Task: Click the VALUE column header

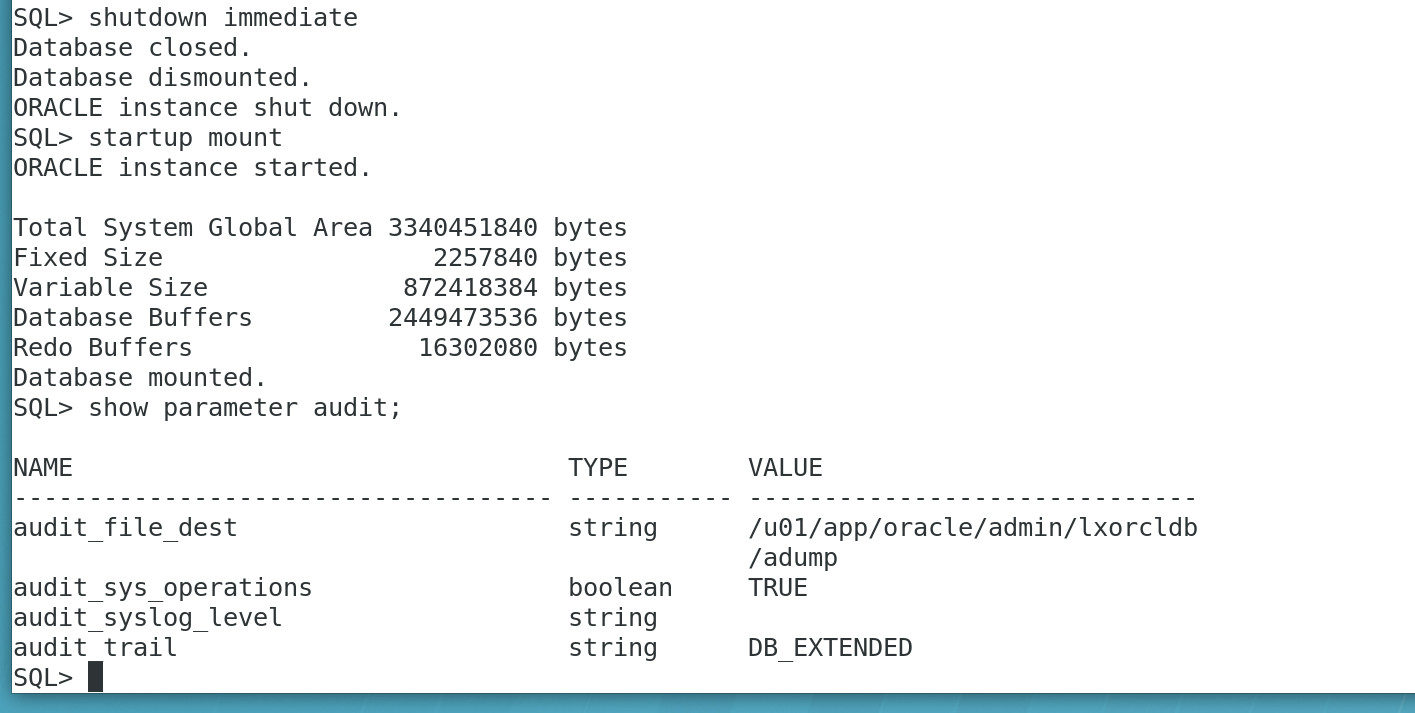Action: click(785, 468)
